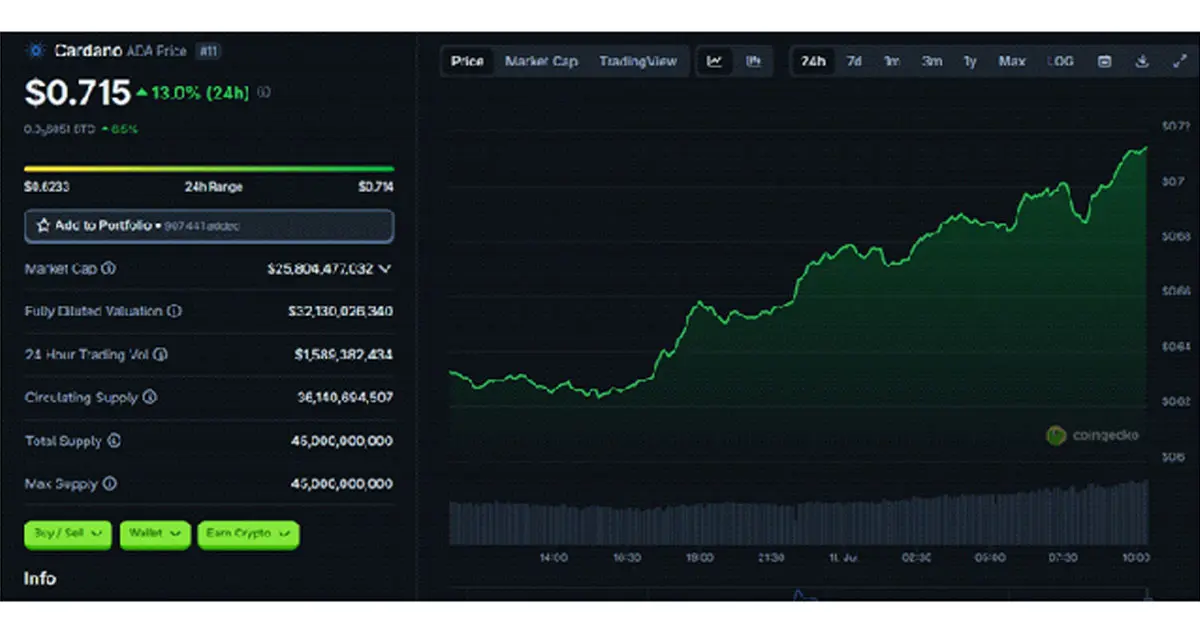Image resolution: width=1200 pixels, height=630 pixels.
Task: Expand chart to fullscreen
Action: (1179, 62)
